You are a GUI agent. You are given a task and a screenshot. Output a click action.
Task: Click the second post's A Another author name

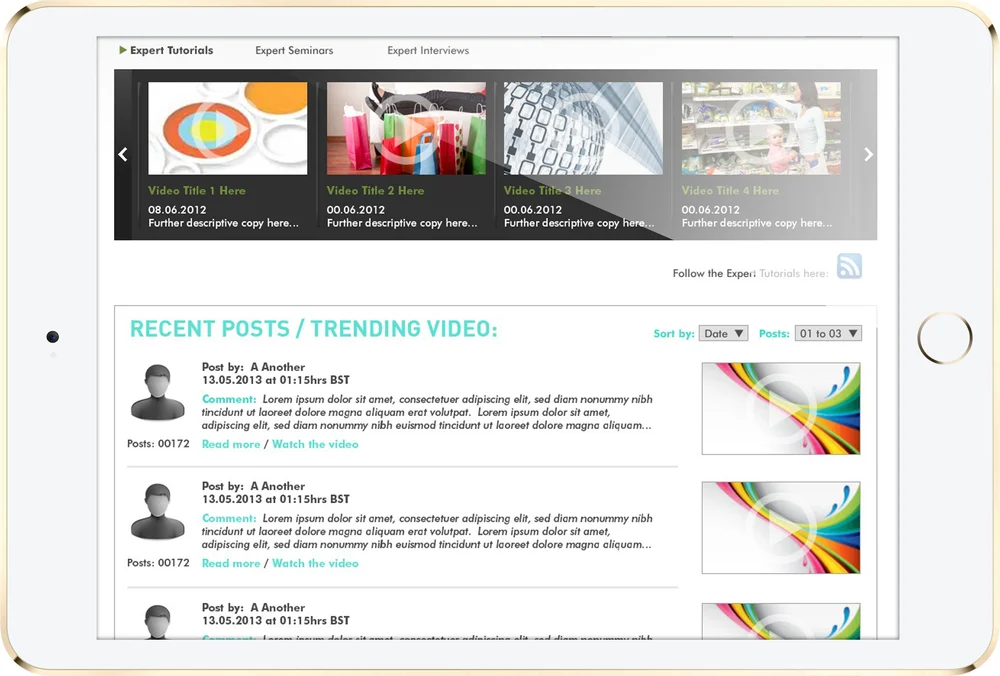coord(277,487)
